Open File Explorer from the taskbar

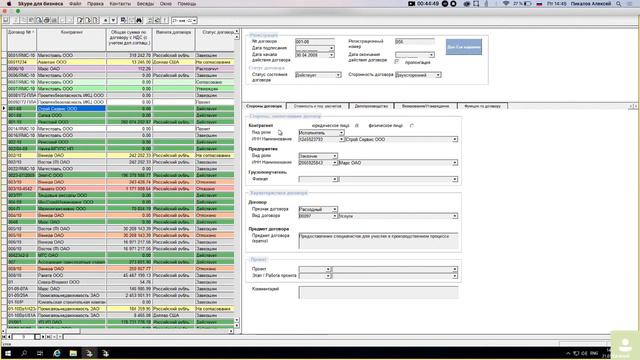click(x=73, y=353)
